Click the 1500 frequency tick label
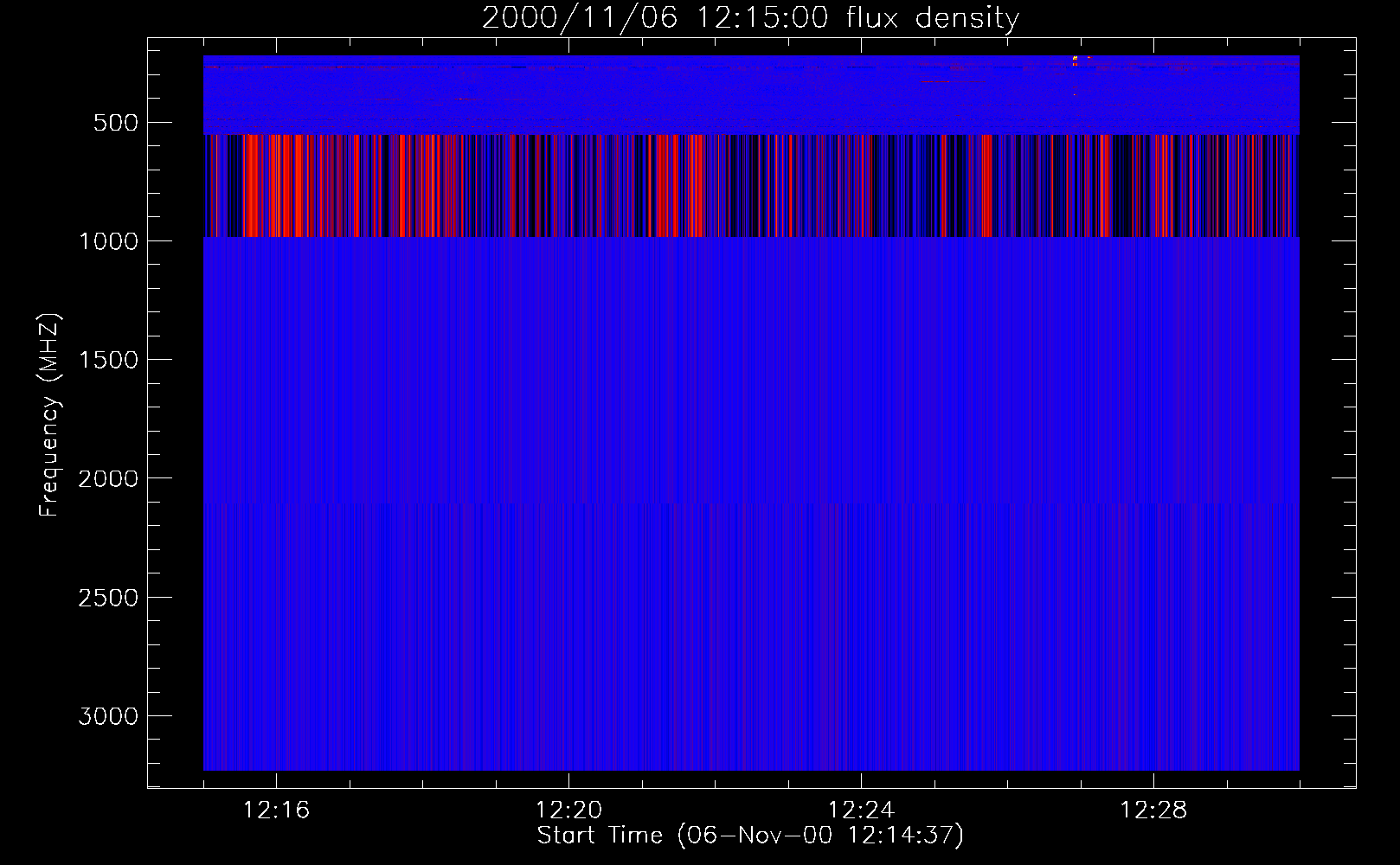1400x865 pixels. coord(108,360)
